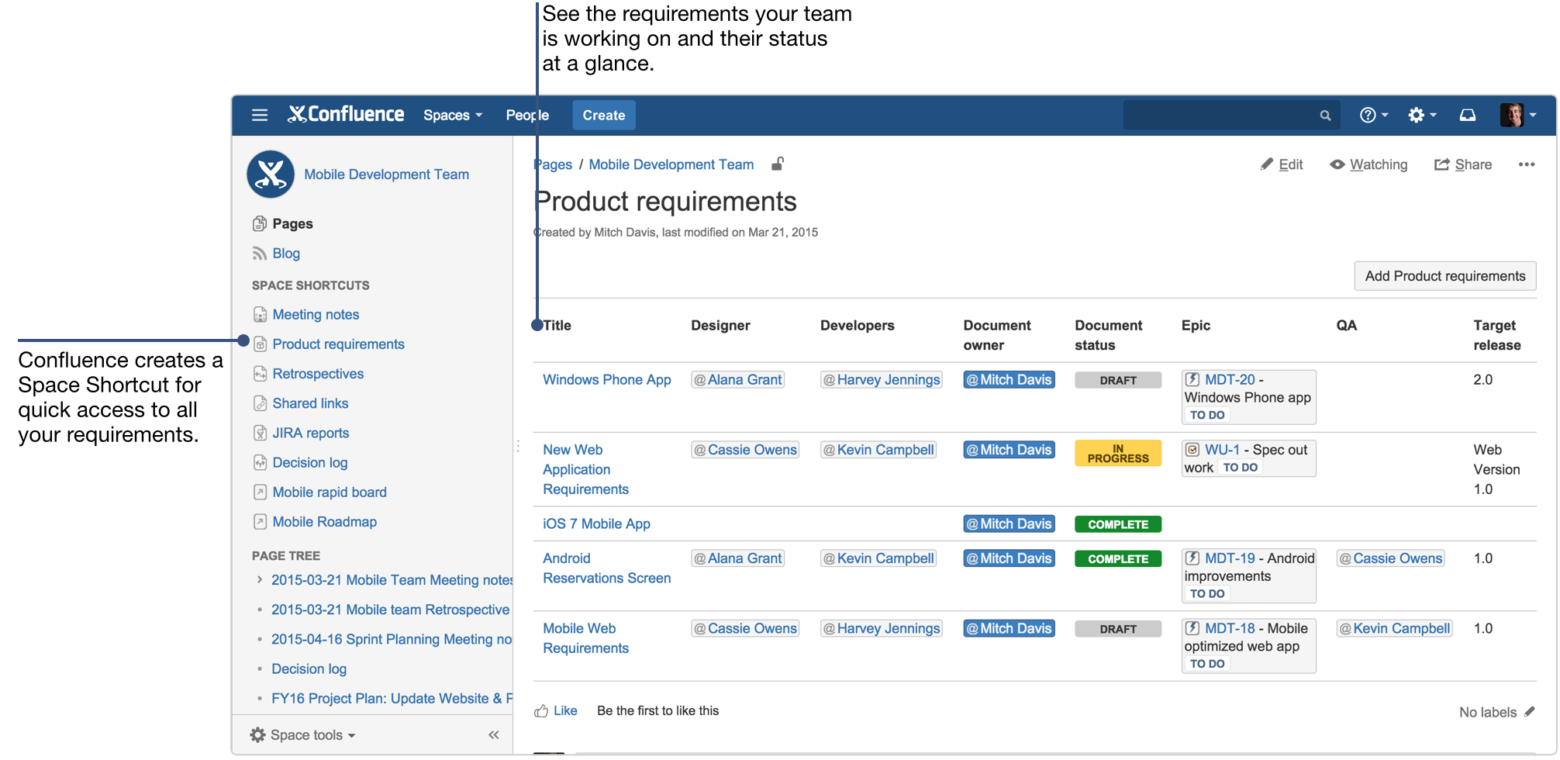Image resolution: width=1560 pixels, height=760 pixels.
Task: Open help using the question mark icon
Action: [x=1370, y=114]
